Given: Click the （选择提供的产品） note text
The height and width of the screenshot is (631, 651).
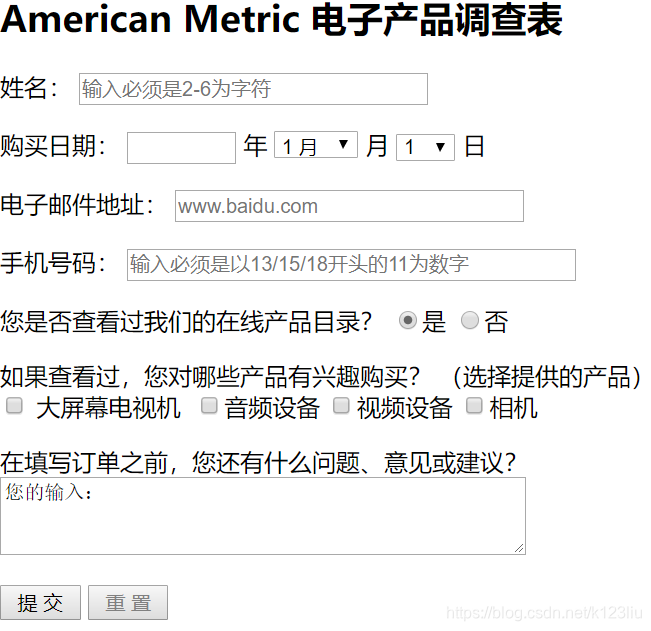Looking at the screenshot, I should (546, 377).
